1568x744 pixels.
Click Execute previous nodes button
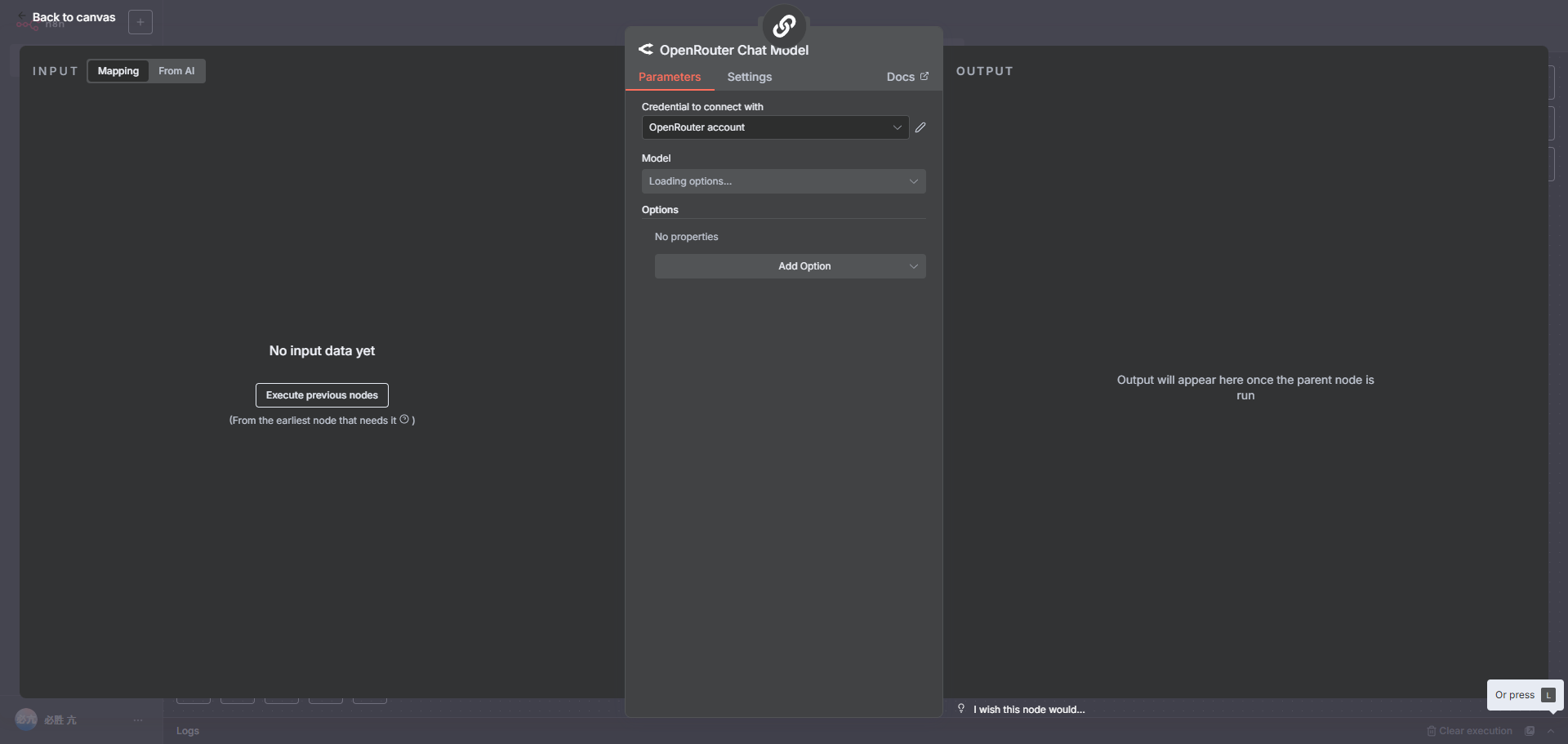pos(322,395)
